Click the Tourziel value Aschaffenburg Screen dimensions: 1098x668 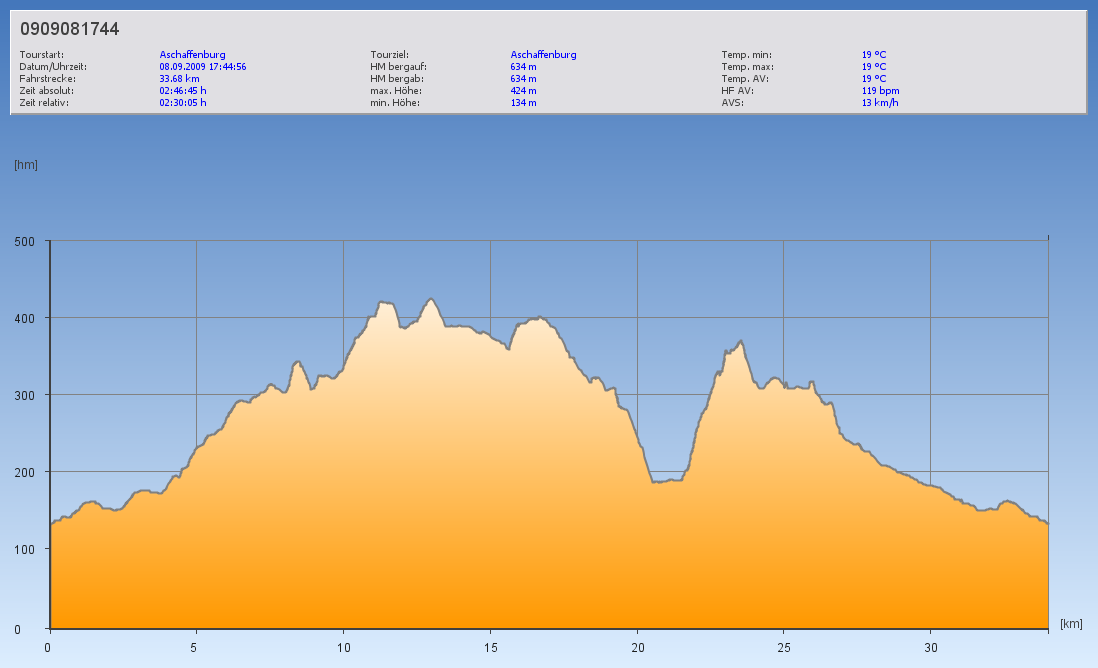point(543,55)
